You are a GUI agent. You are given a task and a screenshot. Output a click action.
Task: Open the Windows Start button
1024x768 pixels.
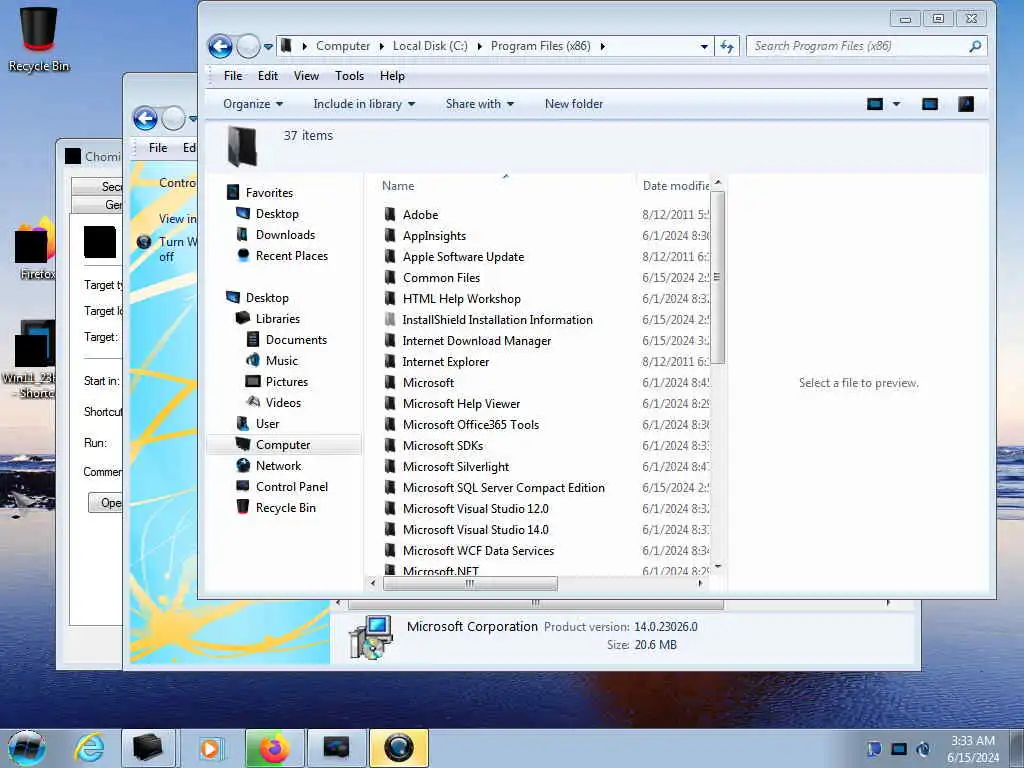(x=27, y=748)
